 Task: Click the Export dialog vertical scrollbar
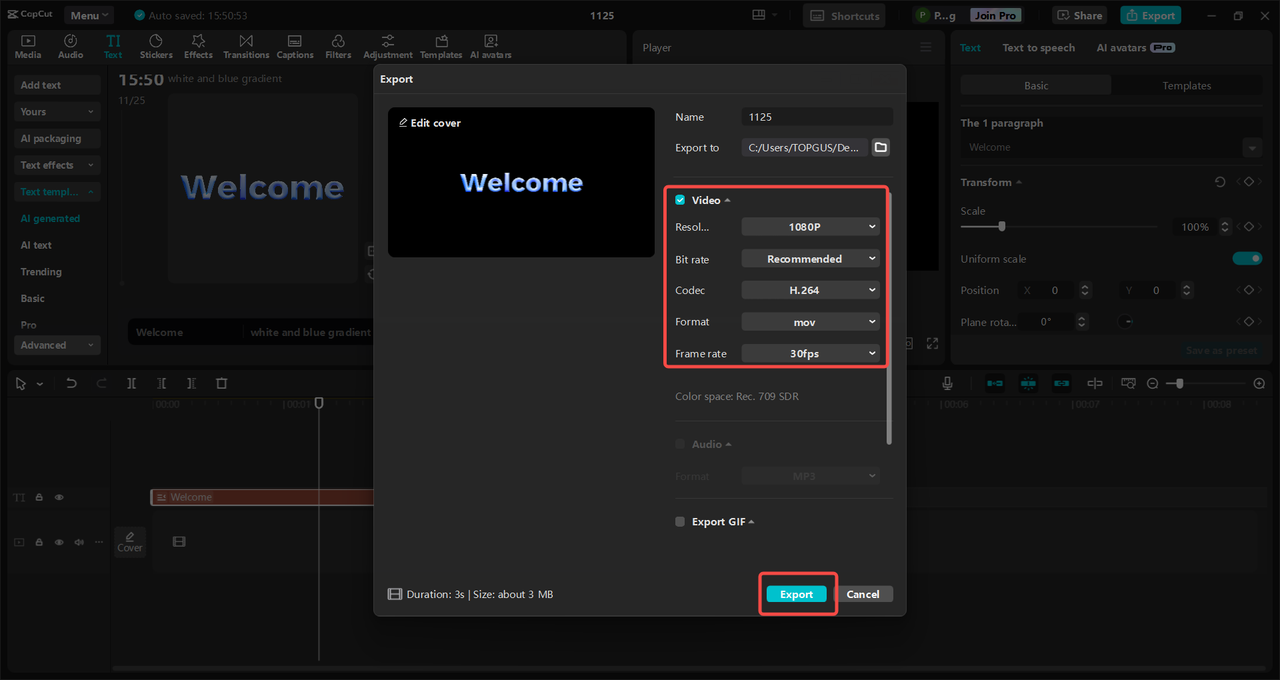point(888,316)
